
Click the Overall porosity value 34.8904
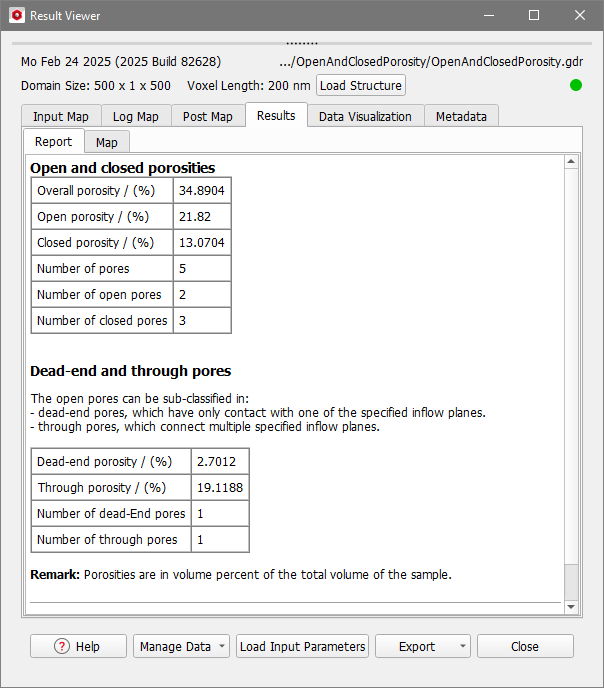pyautogui.click(x=202, y=190)
